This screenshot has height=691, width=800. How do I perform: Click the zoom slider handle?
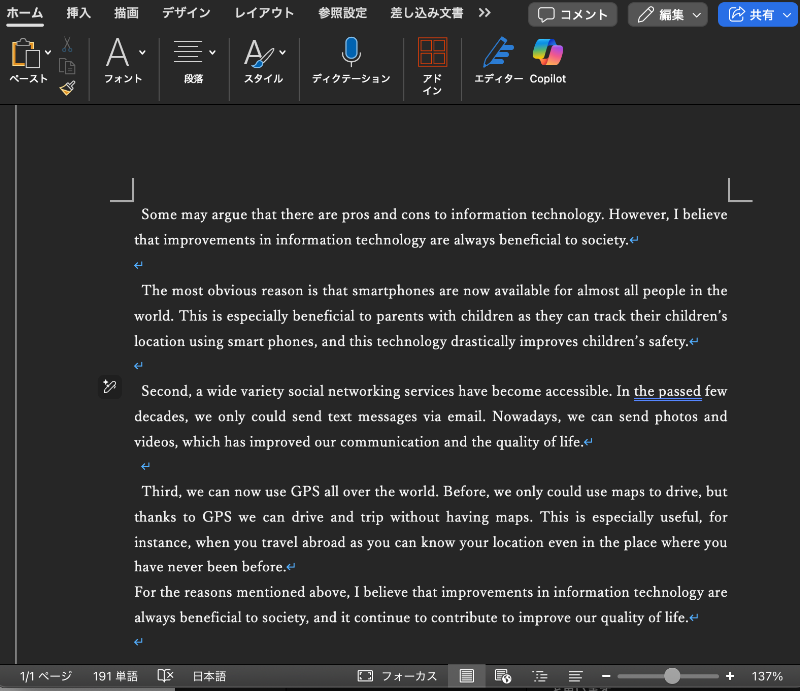[x=672, y=676]
